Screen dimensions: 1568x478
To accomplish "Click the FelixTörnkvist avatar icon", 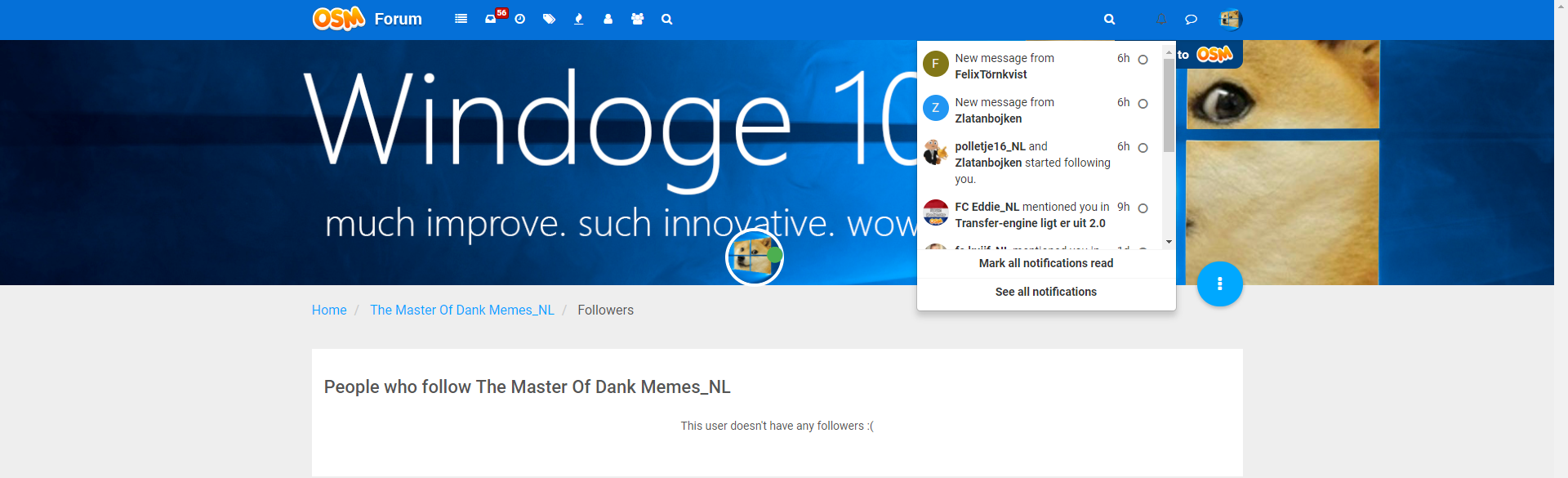I will [x=936, y=64].
